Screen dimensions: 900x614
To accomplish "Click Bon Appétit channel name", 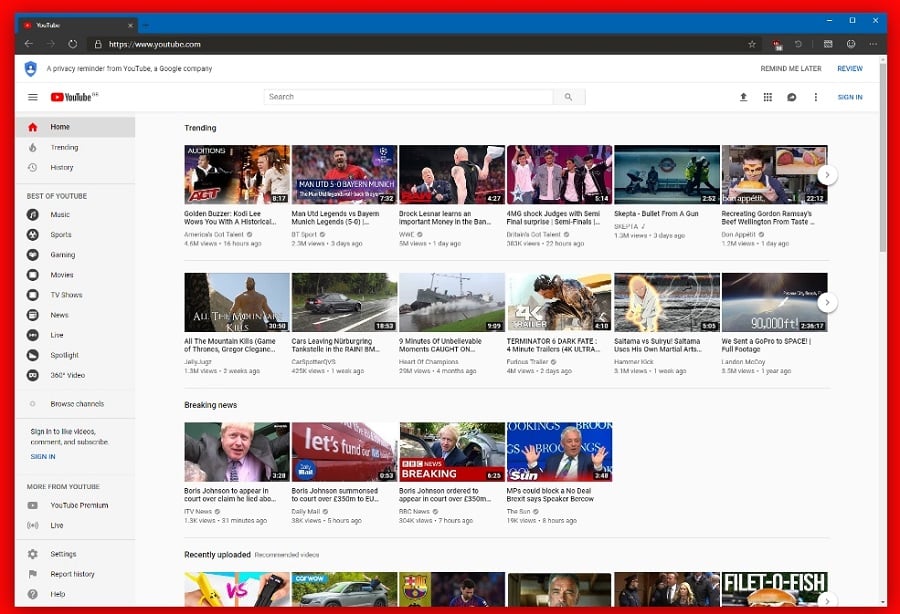I will click(x=738, y=235).
